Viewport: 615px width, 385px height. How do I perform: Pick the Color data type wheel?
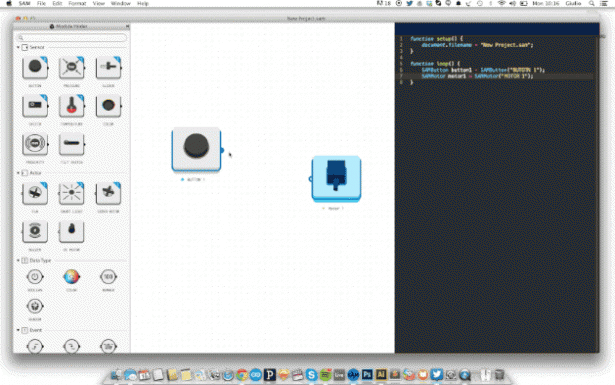71,277
